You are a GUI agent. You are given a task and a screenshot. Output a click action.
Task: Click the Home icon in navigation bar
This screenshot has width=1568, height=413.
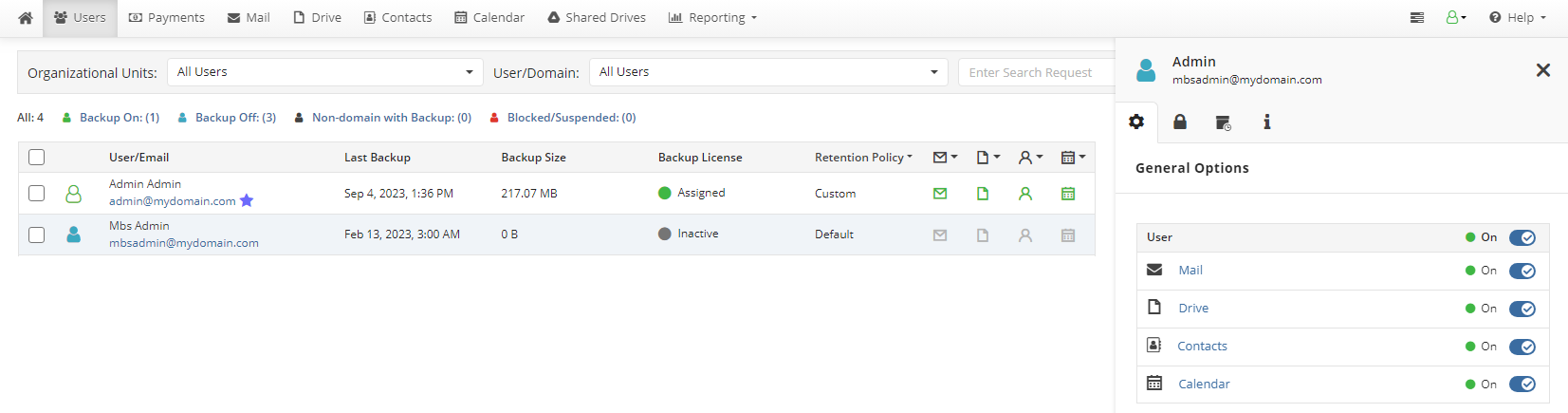pyautogui.click(x=26, y=18)
